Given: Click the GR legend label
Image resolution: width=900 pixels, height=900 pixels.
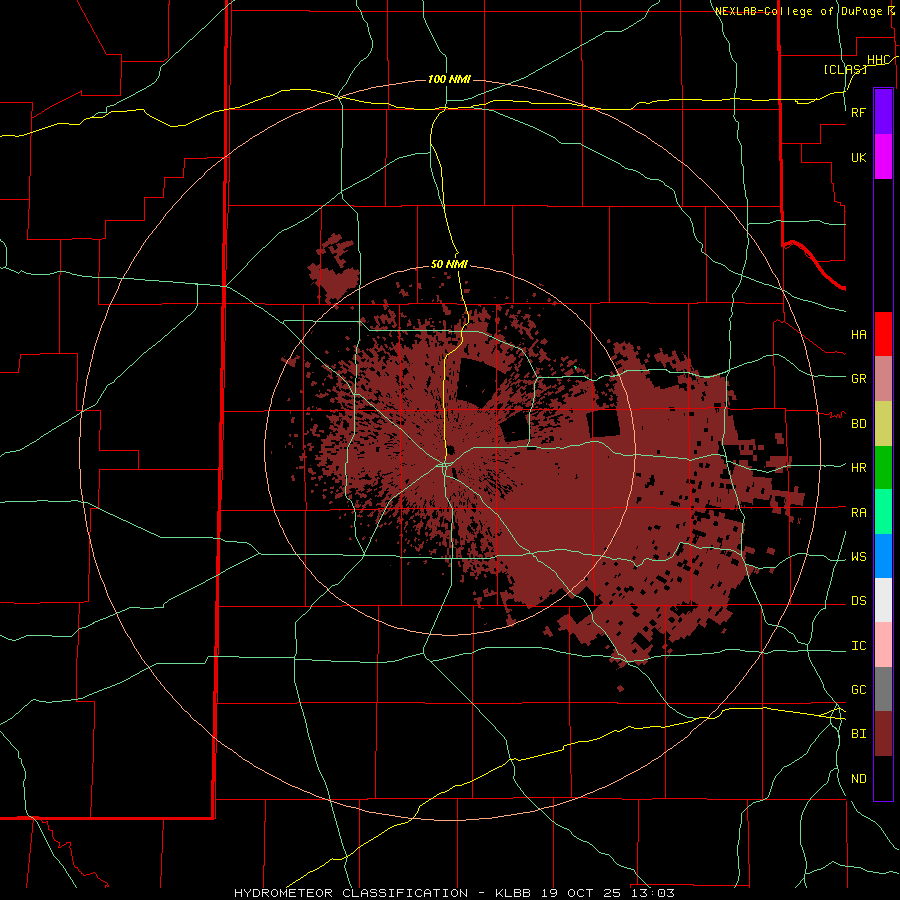Looking at the screenshot, I should (x=858, y=379).
